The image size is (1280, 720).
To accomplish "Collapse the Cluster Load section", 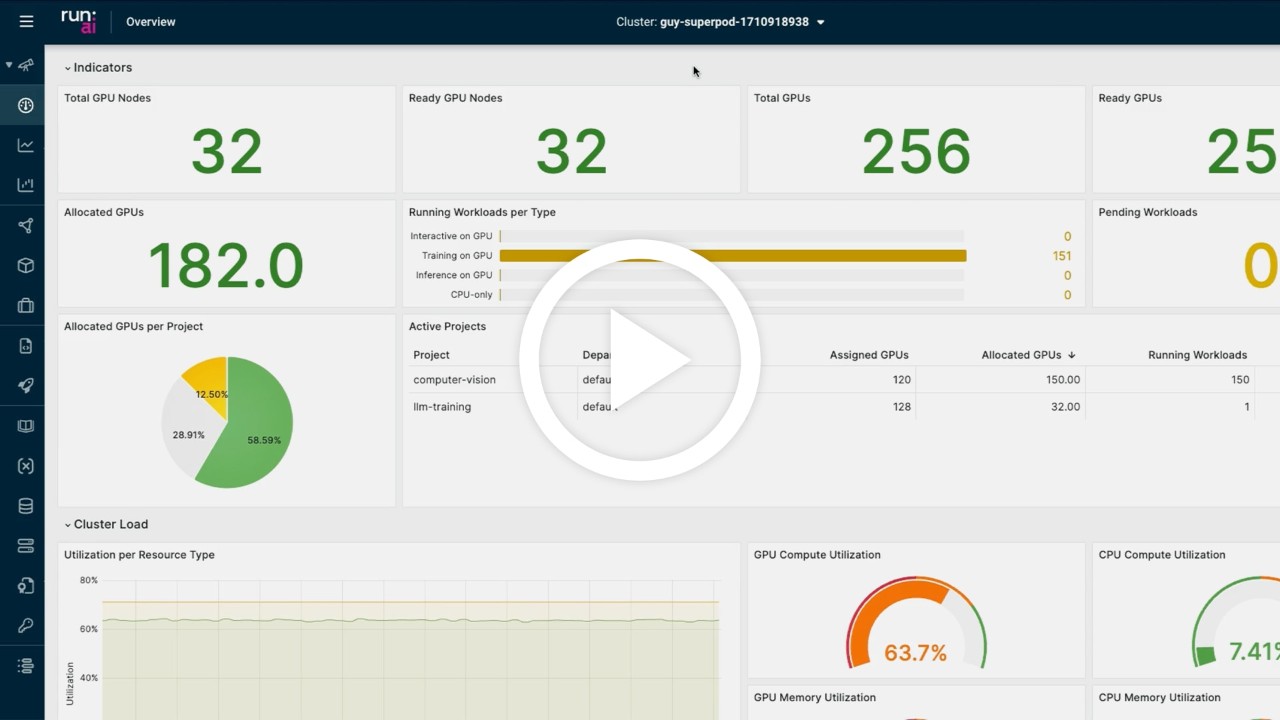I will pyautogui.click(x=68, y=524).
